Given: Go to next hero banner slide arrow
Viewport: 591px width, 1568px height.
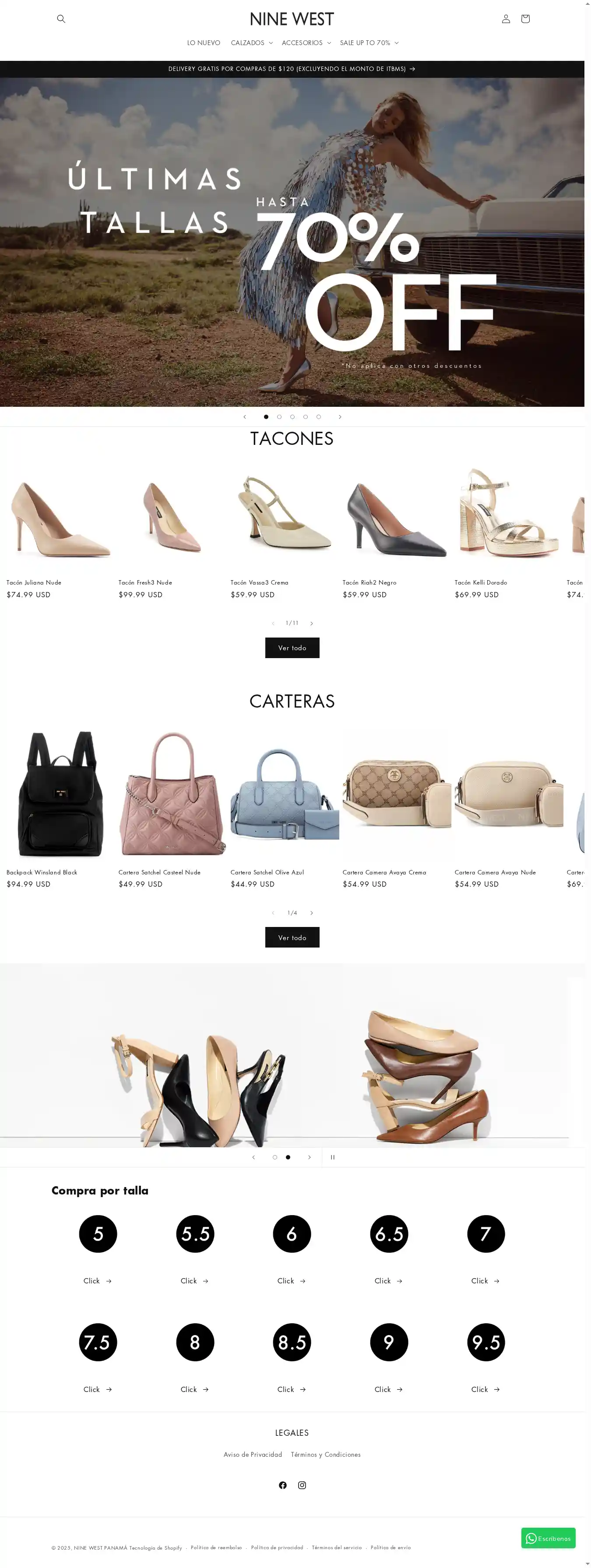Looking at the screenshot, I should point(340,417).
